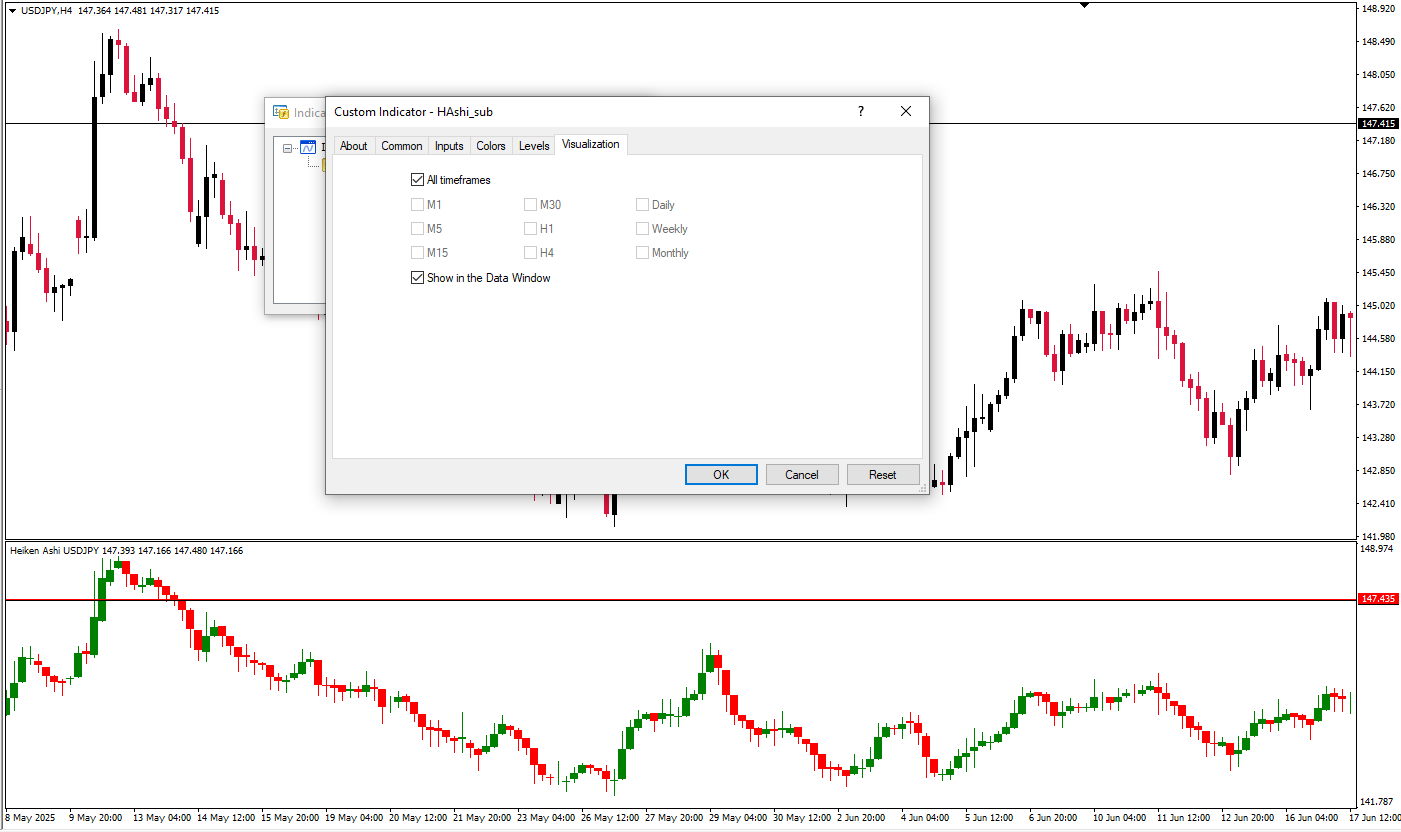Click the help question mark button
The height and width of the screenshot is (832, 1401).
tap(860, 112)
